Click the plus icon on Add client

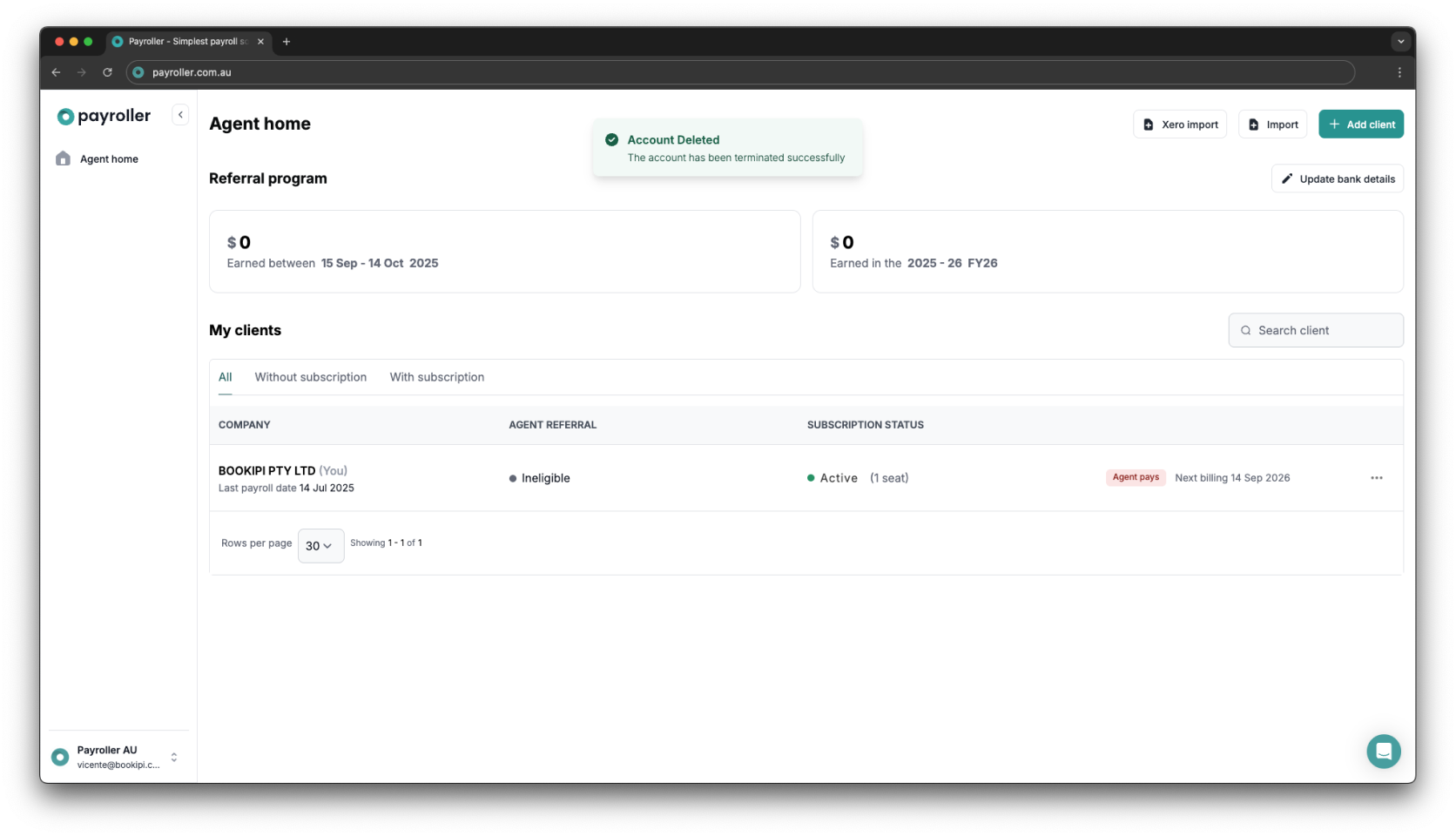[1334, 125]
